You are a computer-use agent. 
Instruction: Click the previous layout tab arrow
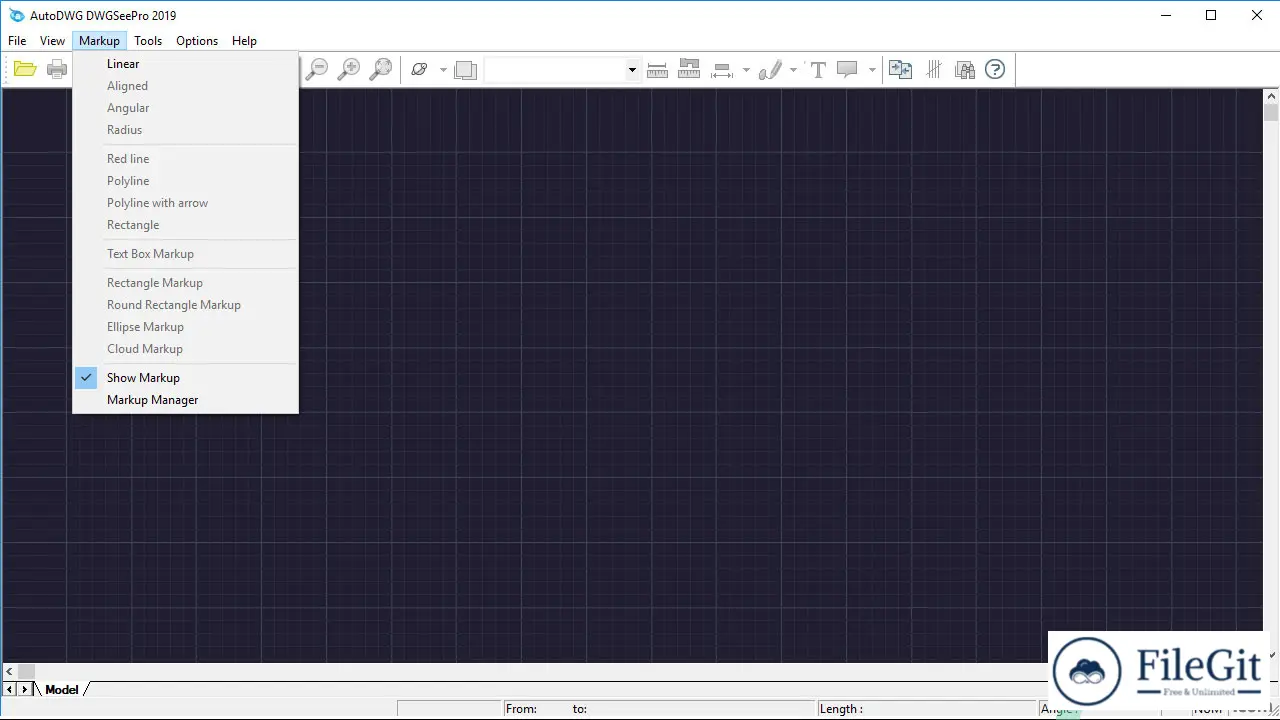click(x=10, y=689)
